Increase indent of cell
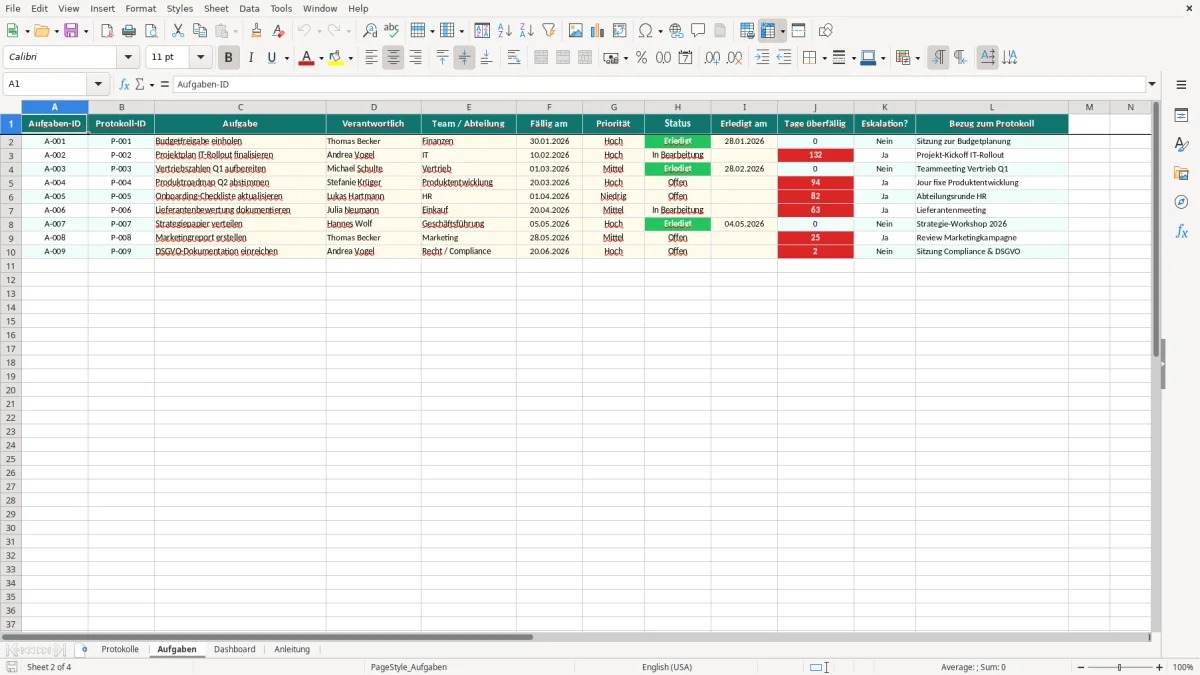The width and height of the screenshot is (1200, 675). click(x=762, y=58)
